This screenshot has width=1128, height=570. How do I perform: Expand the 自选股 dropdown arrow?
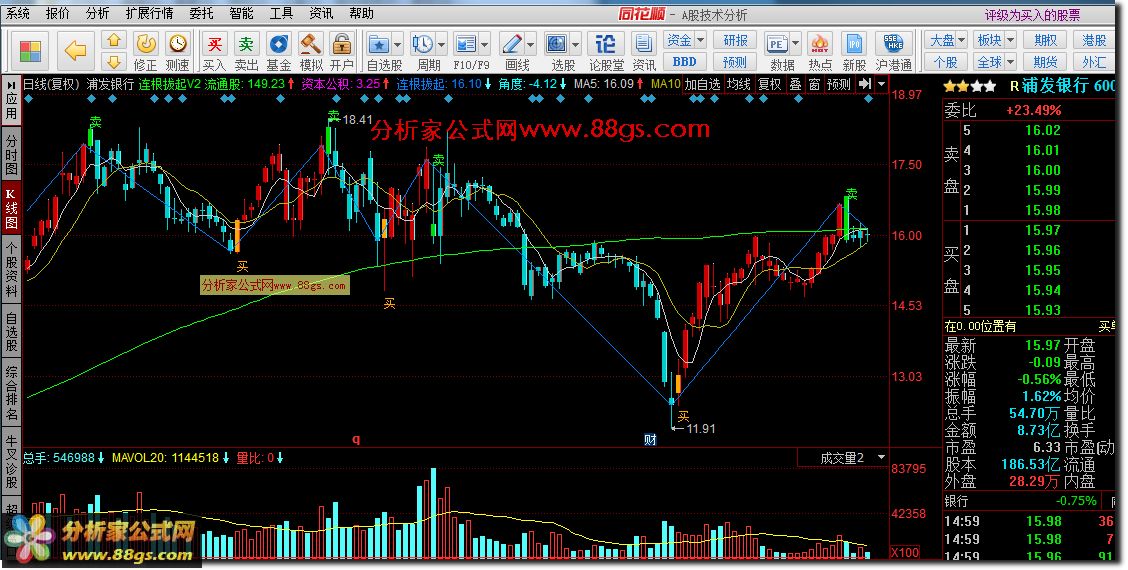point(397,45)
